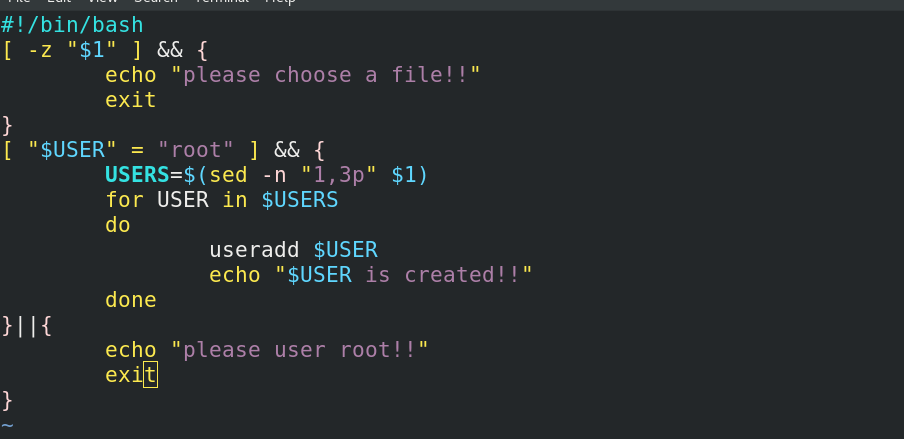Click $USER inside the created string

tap(319, 275)
